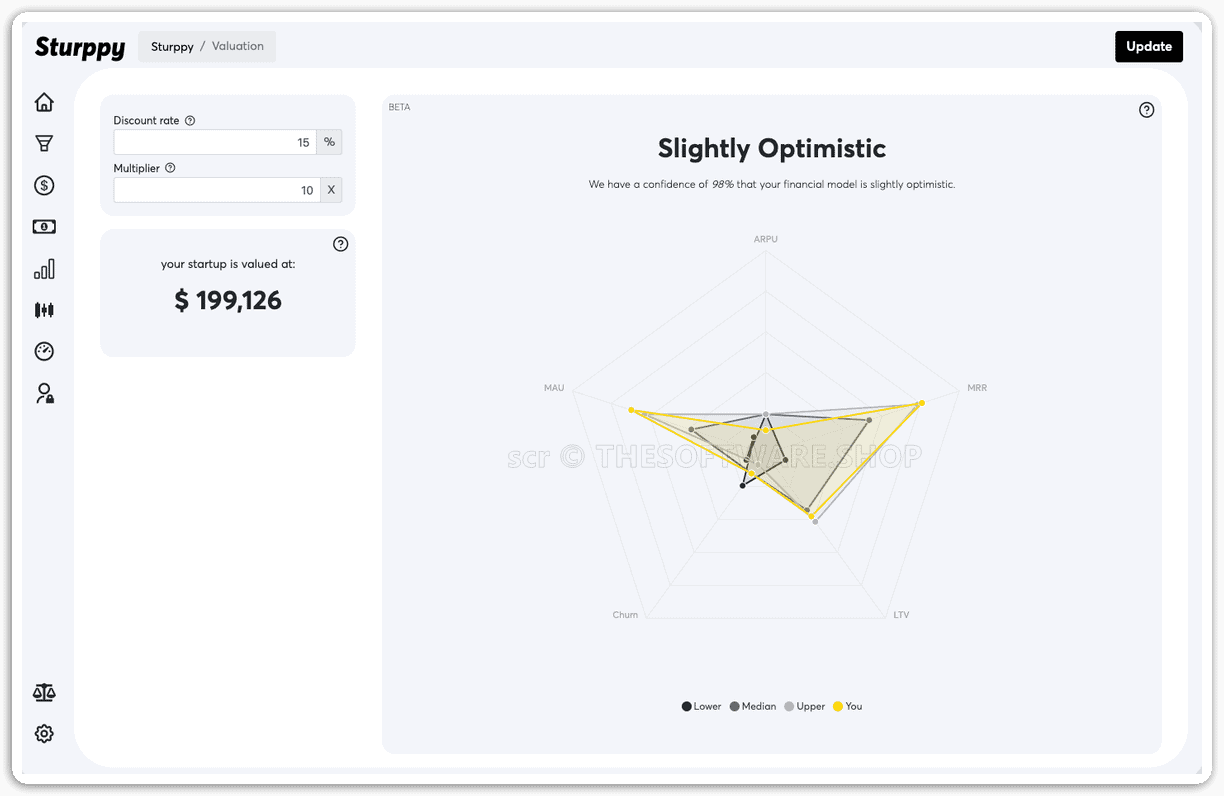This screenshot has width=1224, height=796.
Task: Select the dollar coin icon in sidebar
Action: (x=44, y=185)
